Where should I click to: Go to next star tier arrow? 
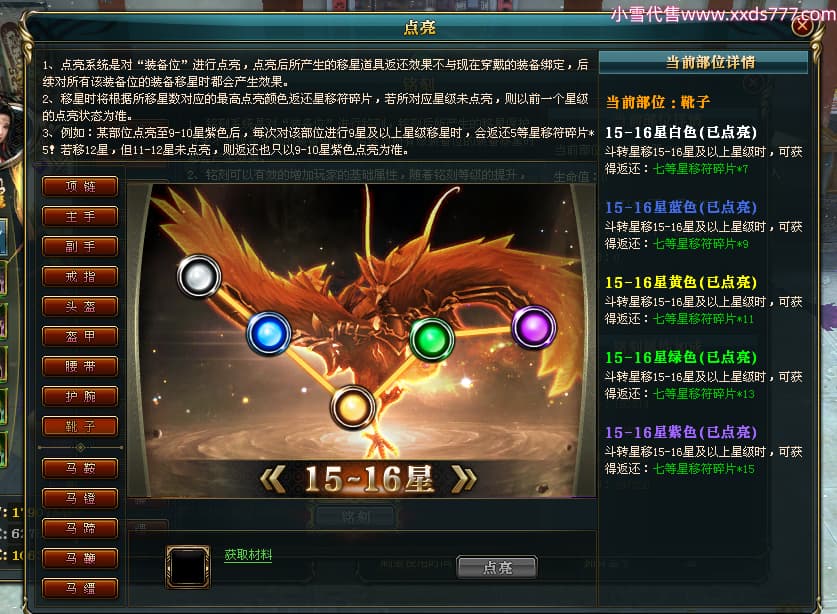click(463, 478)
